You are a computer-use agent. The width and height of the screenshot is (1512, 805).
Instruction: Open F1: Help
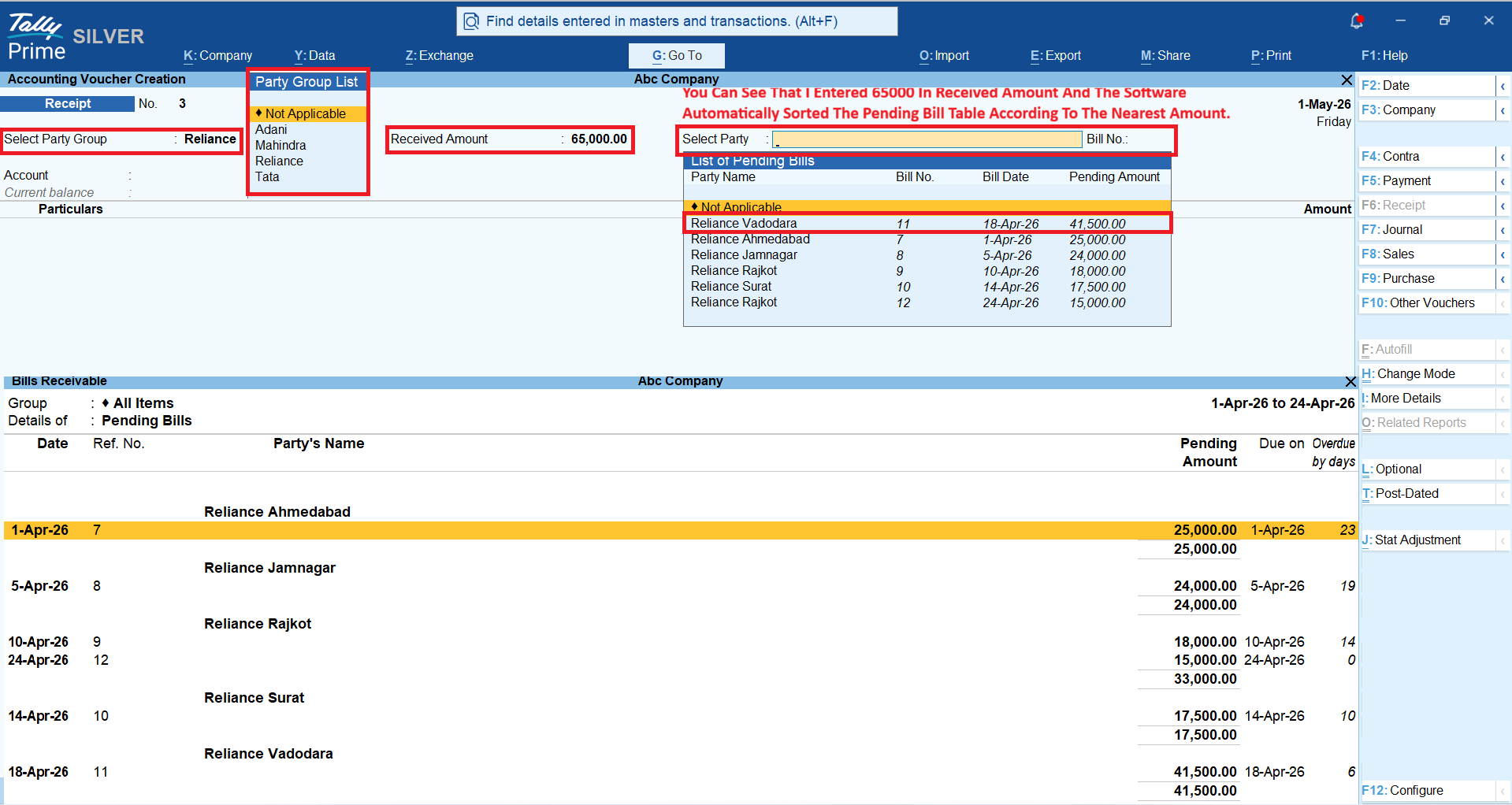point(1384,56)
